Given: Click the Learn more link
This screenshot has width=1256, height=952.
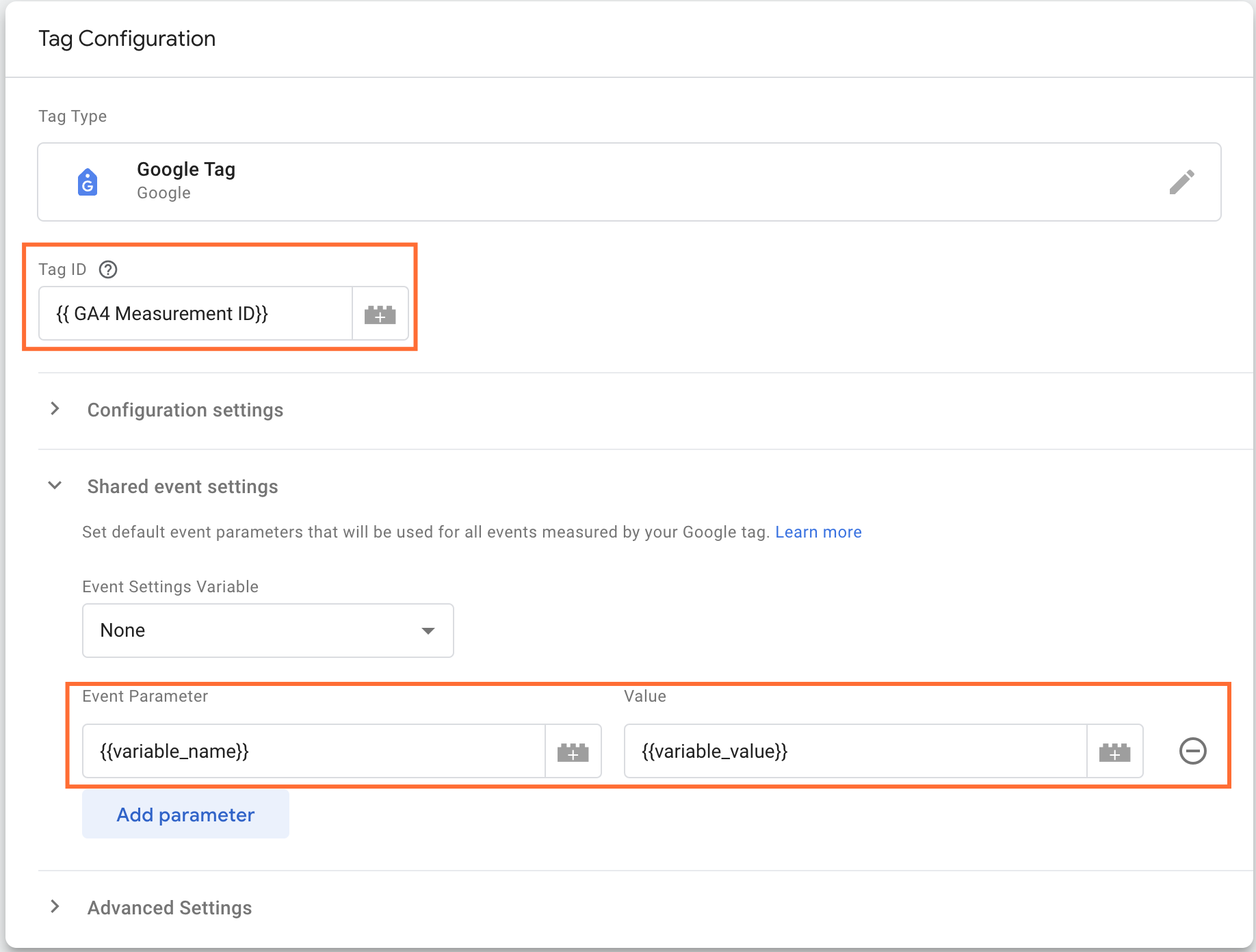Looking at the screenshot, I should [818, 531].
